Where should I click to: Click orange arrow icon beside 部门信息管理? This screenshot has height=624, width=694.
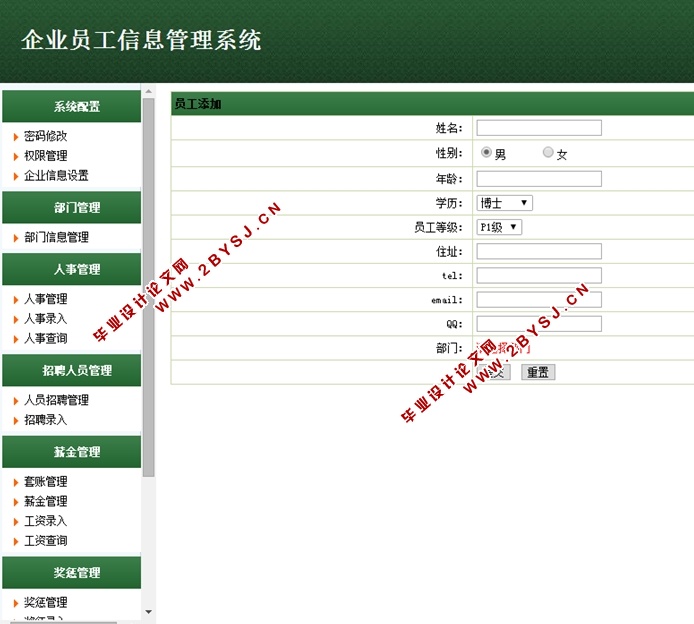pyautogui.click(x=16, y=239)
